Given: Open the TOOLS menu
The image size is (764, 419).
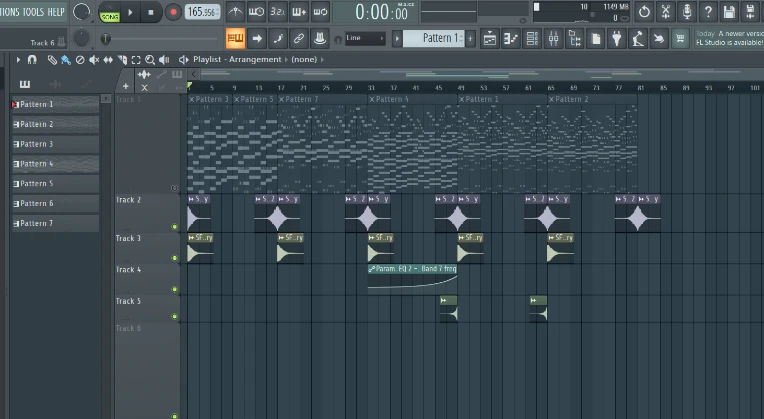Looking at the screenshot, I should [36, 12].
